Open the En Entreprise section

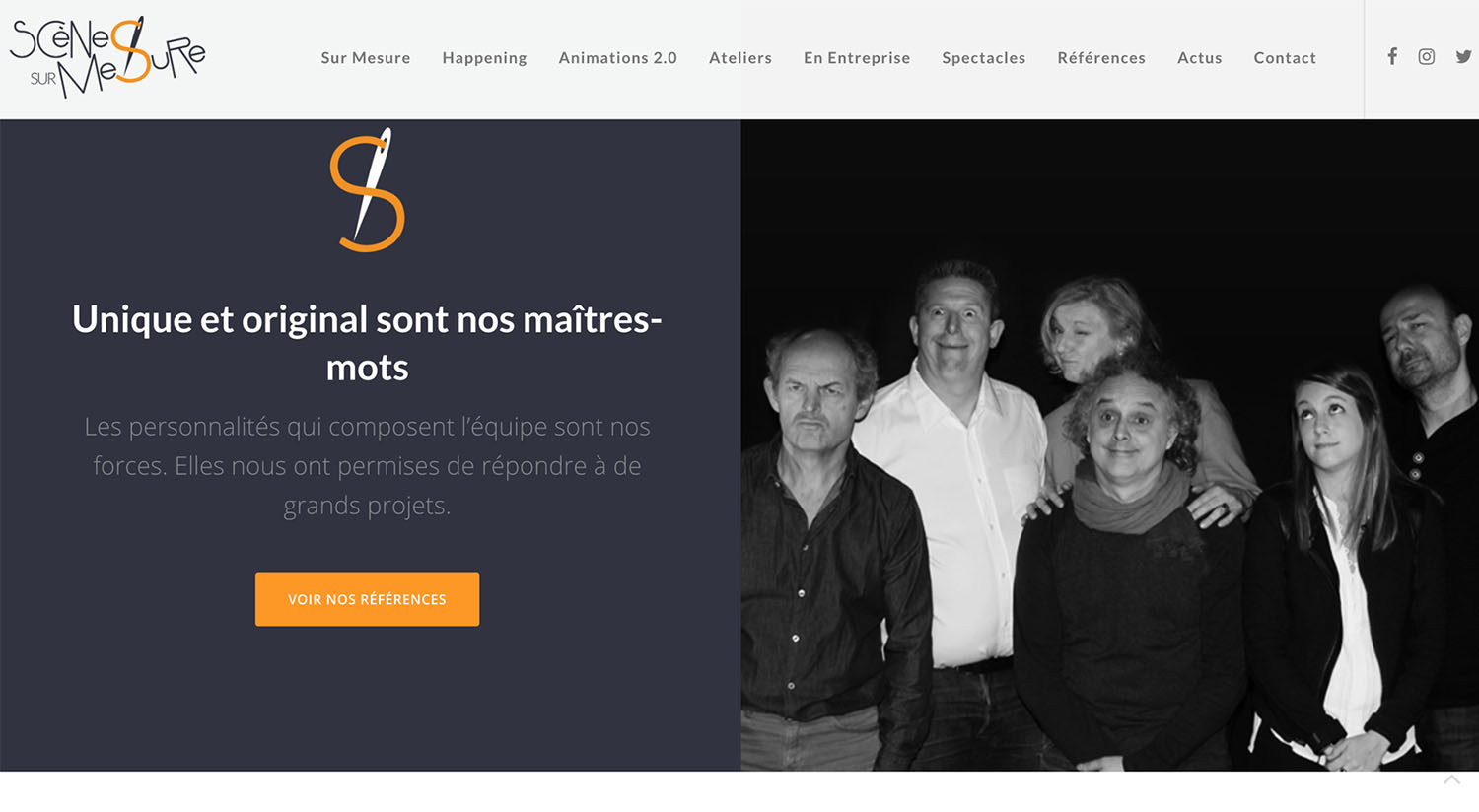857,58
